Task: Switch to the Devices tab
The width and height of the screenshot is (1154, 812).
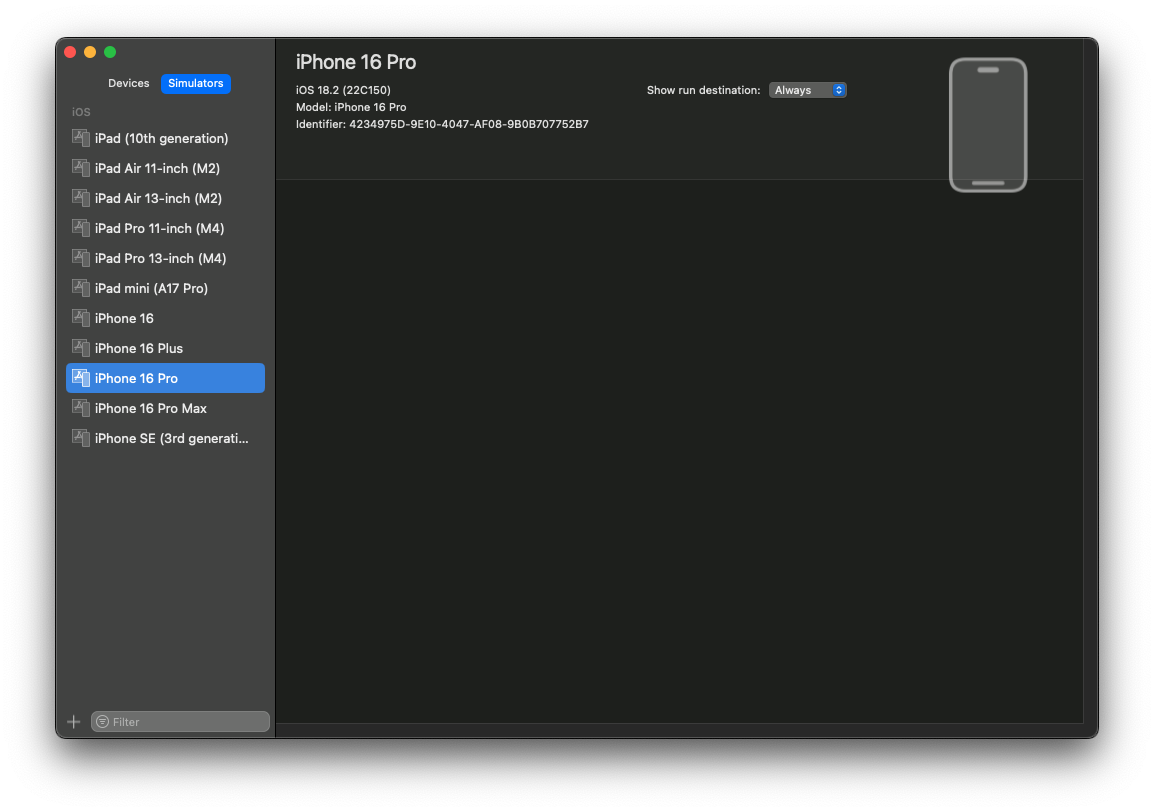Action: (x=128, y=83)
